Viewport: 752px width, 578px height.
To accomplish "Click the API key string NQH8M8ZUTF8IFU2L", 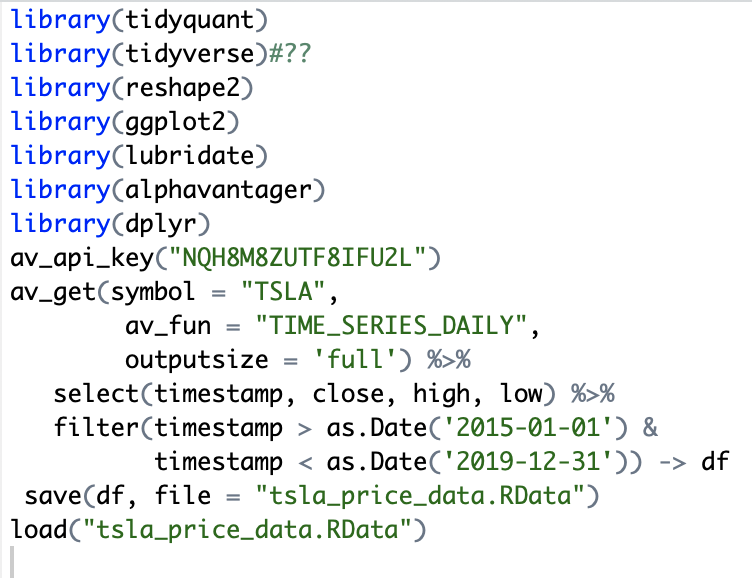I will tap(297, 258).
